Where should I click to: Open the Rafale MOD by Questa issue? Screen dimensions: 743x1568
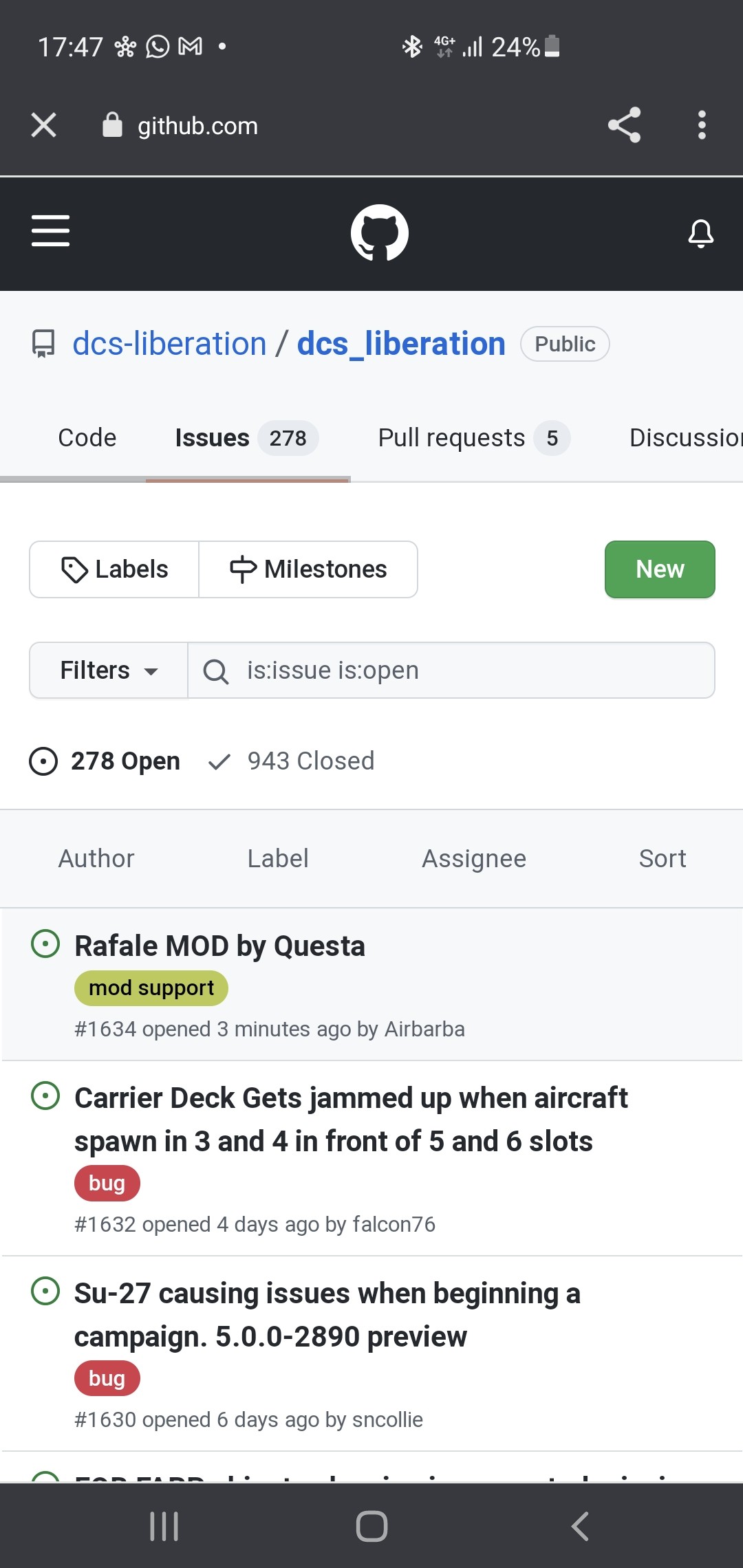pos(219,946)
